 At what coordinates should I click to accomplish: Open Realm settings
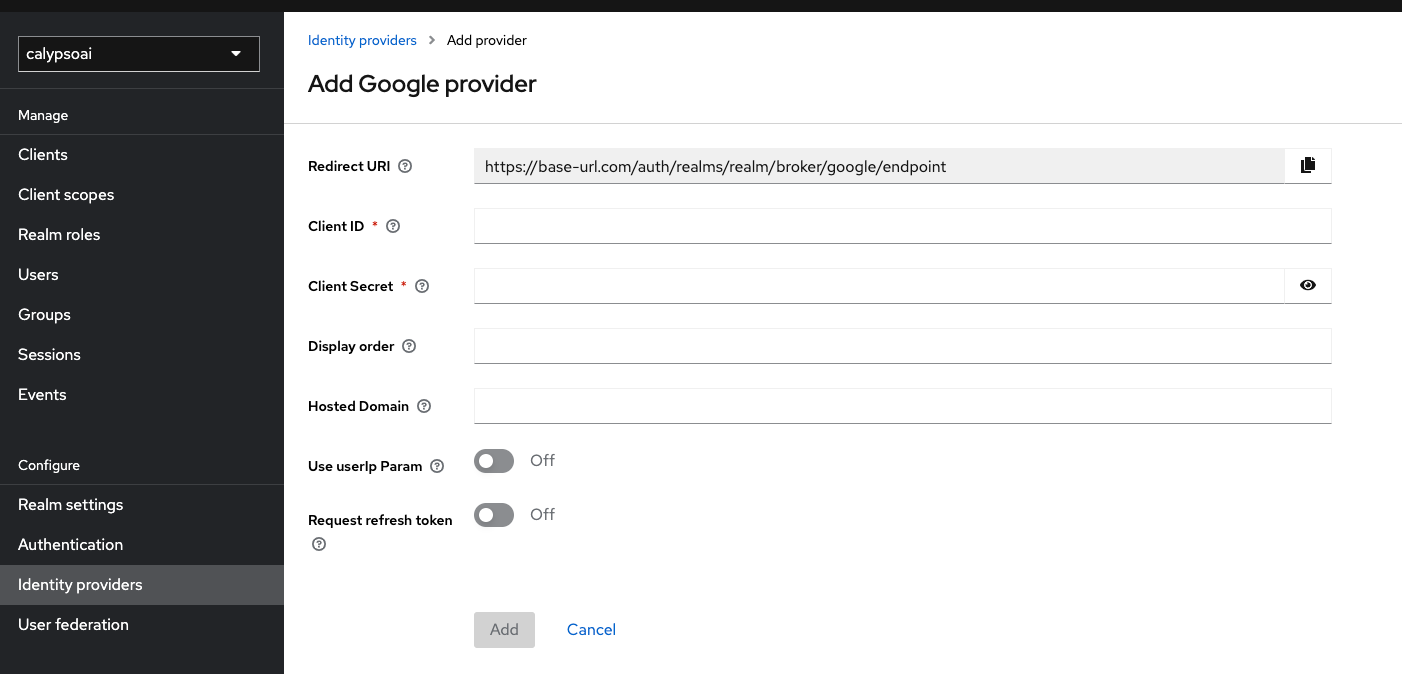coord(142,505)
